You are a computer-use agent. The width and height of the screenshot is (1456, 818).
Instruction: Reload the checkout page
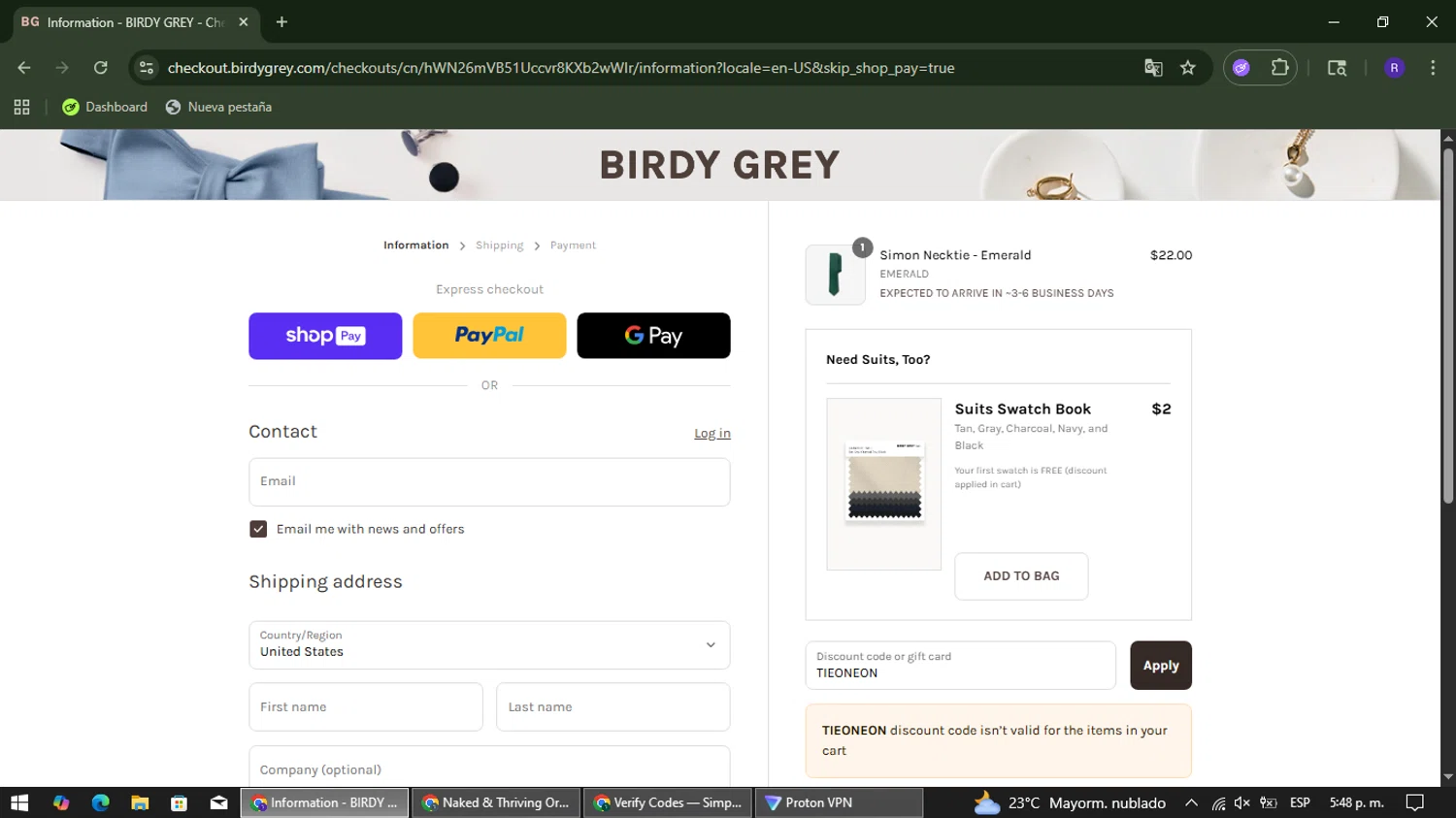(x=101, y=68)
